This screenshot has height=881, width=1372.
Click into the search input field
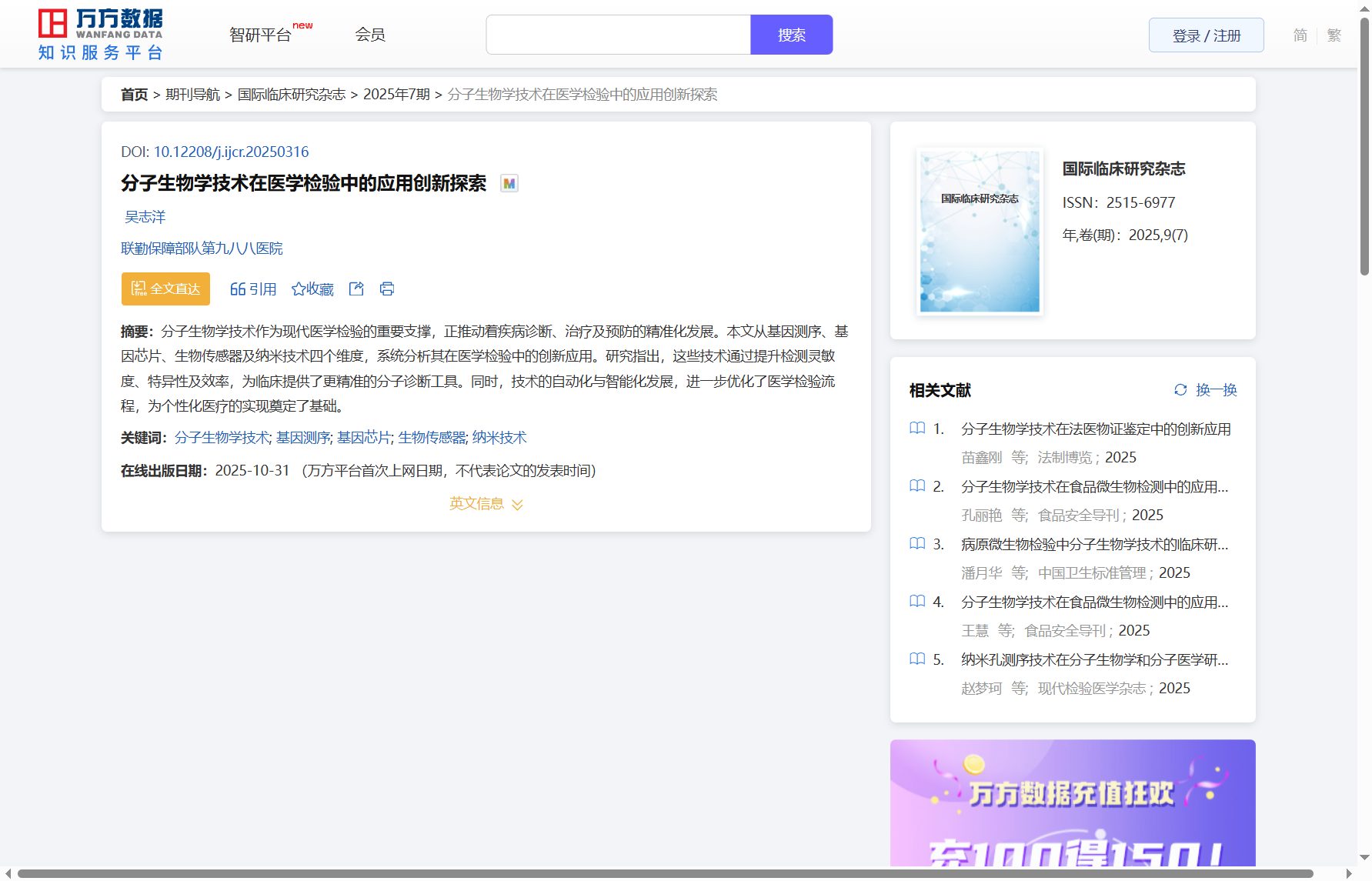tap(618, 35)
